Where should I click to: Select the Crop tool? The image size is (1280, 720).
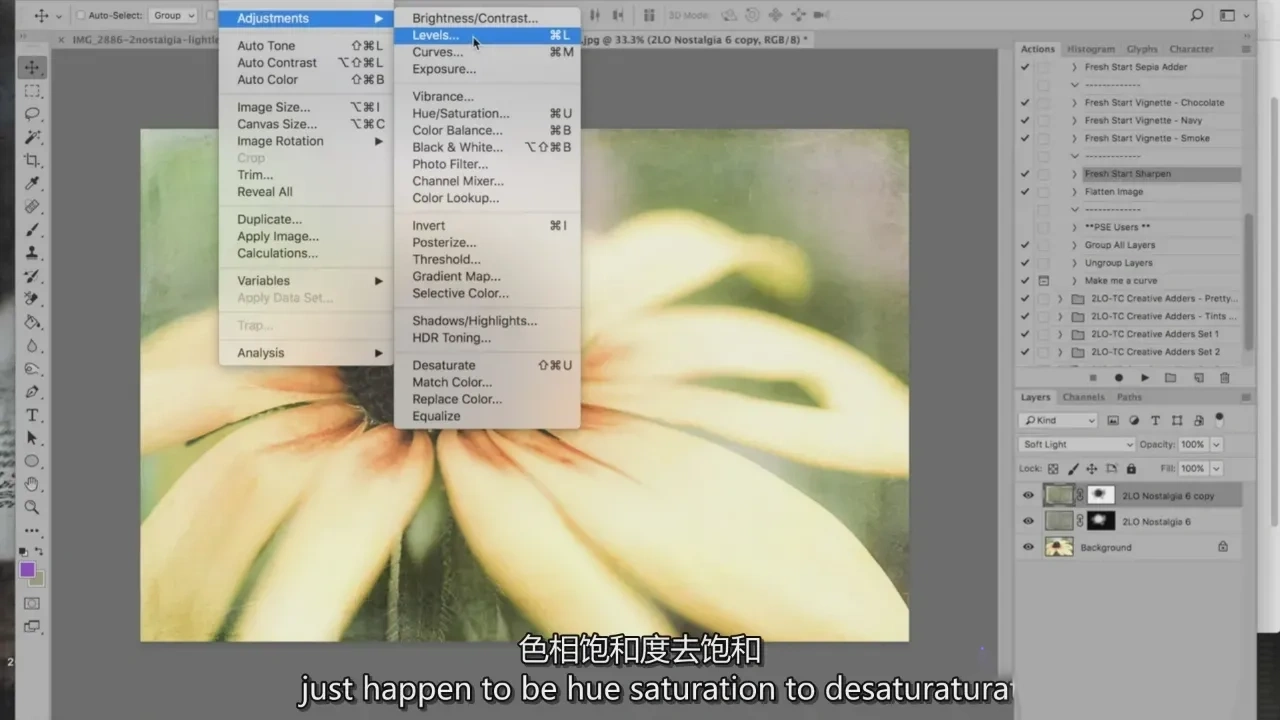tap(33, 160)
